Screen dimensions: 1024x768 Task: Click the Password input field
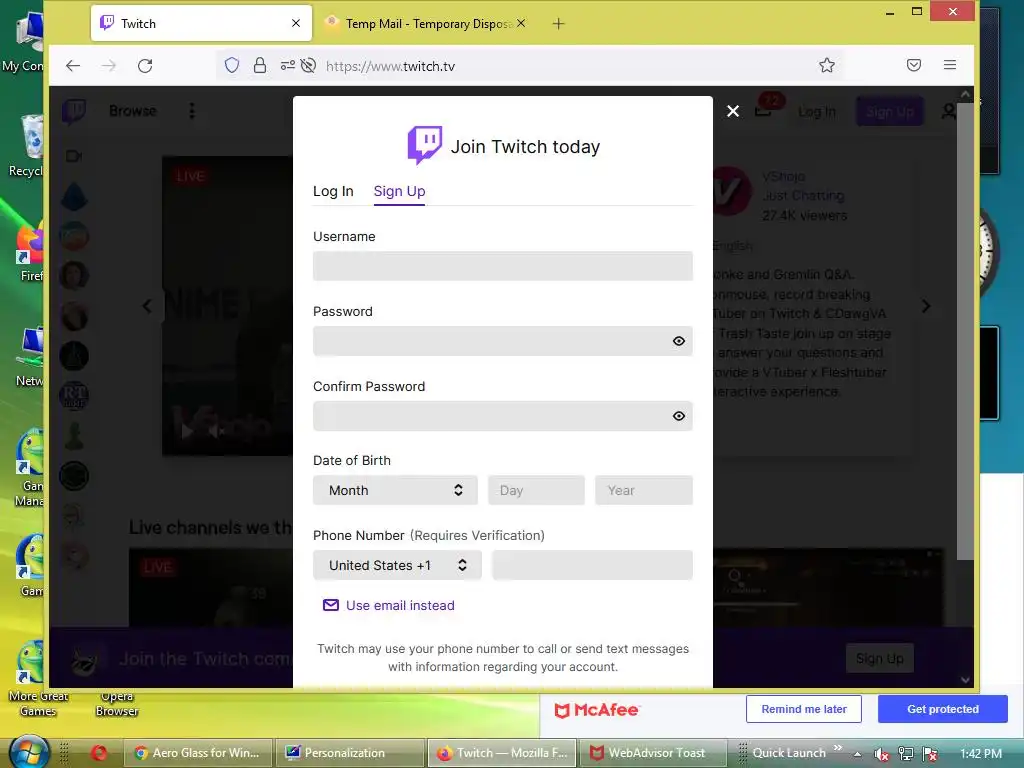click(x=502, y=341)
